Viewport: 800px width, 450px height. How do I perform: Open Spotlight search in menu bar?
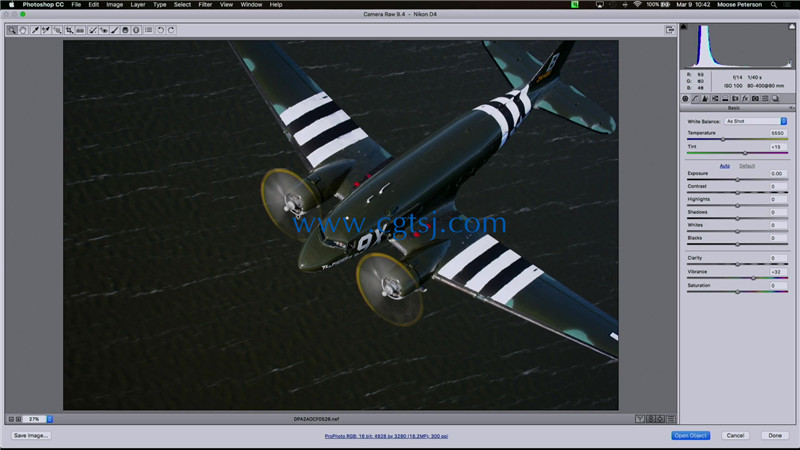pos(773,5)
